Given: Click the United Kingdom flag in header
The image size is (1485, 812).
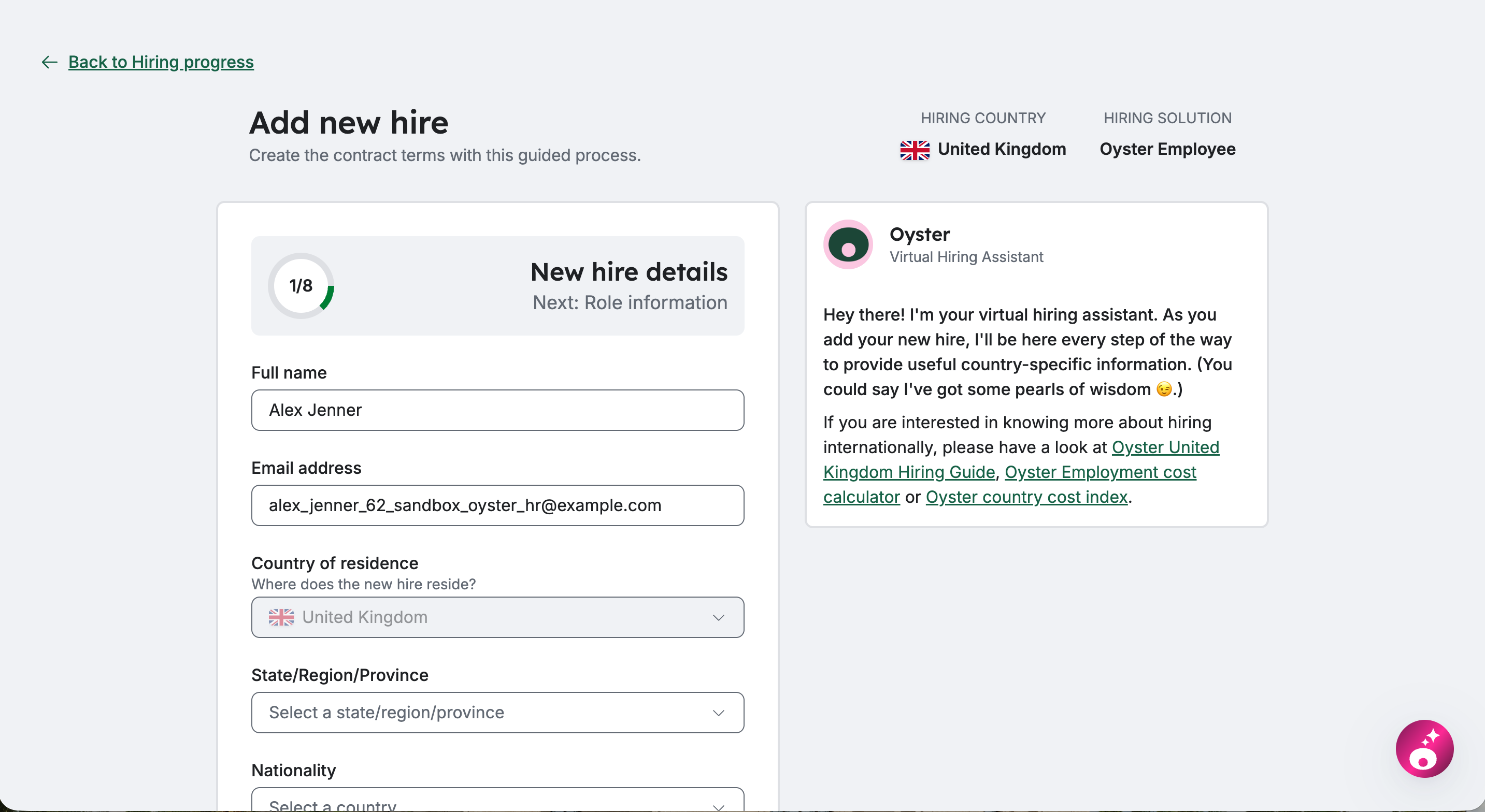Looking at the screenshot, I should coord(915,150).
